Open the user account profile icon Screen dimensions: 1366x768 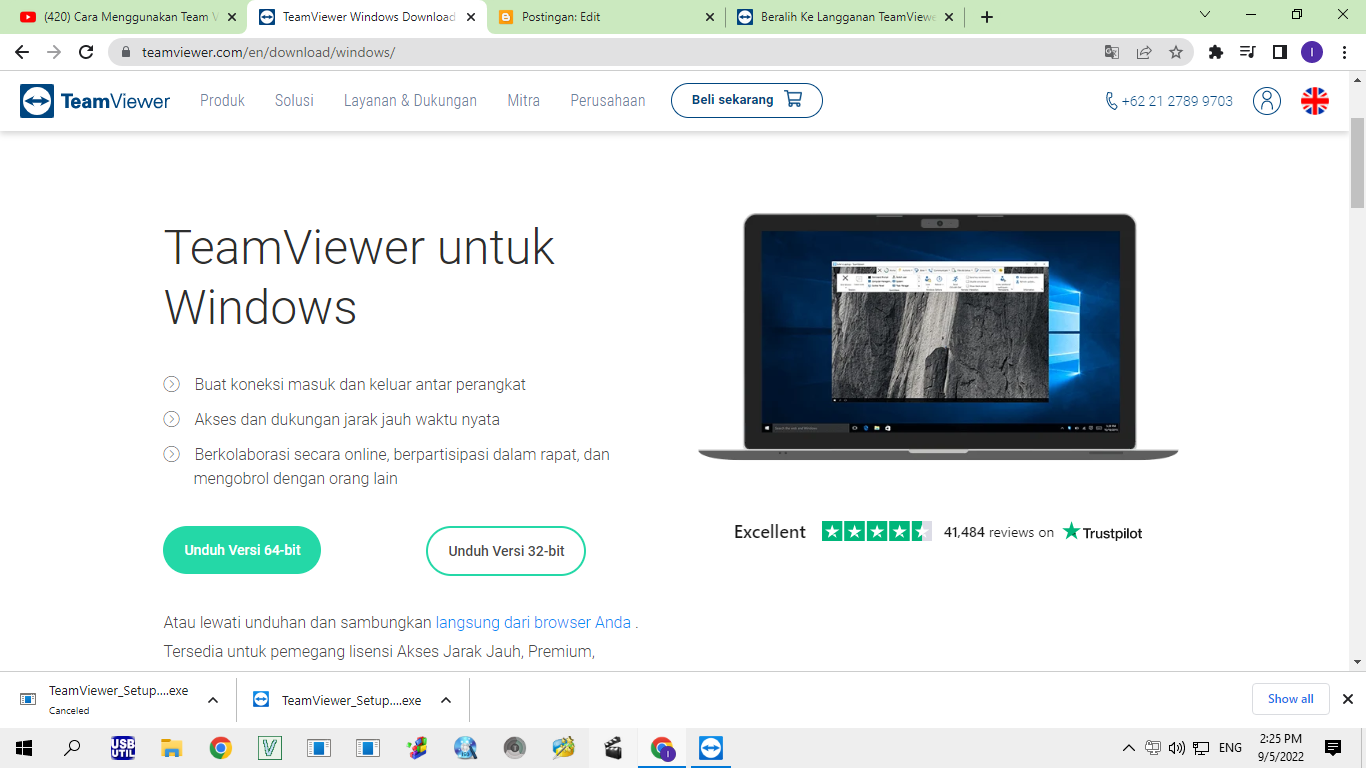[x=1267, y=101]
